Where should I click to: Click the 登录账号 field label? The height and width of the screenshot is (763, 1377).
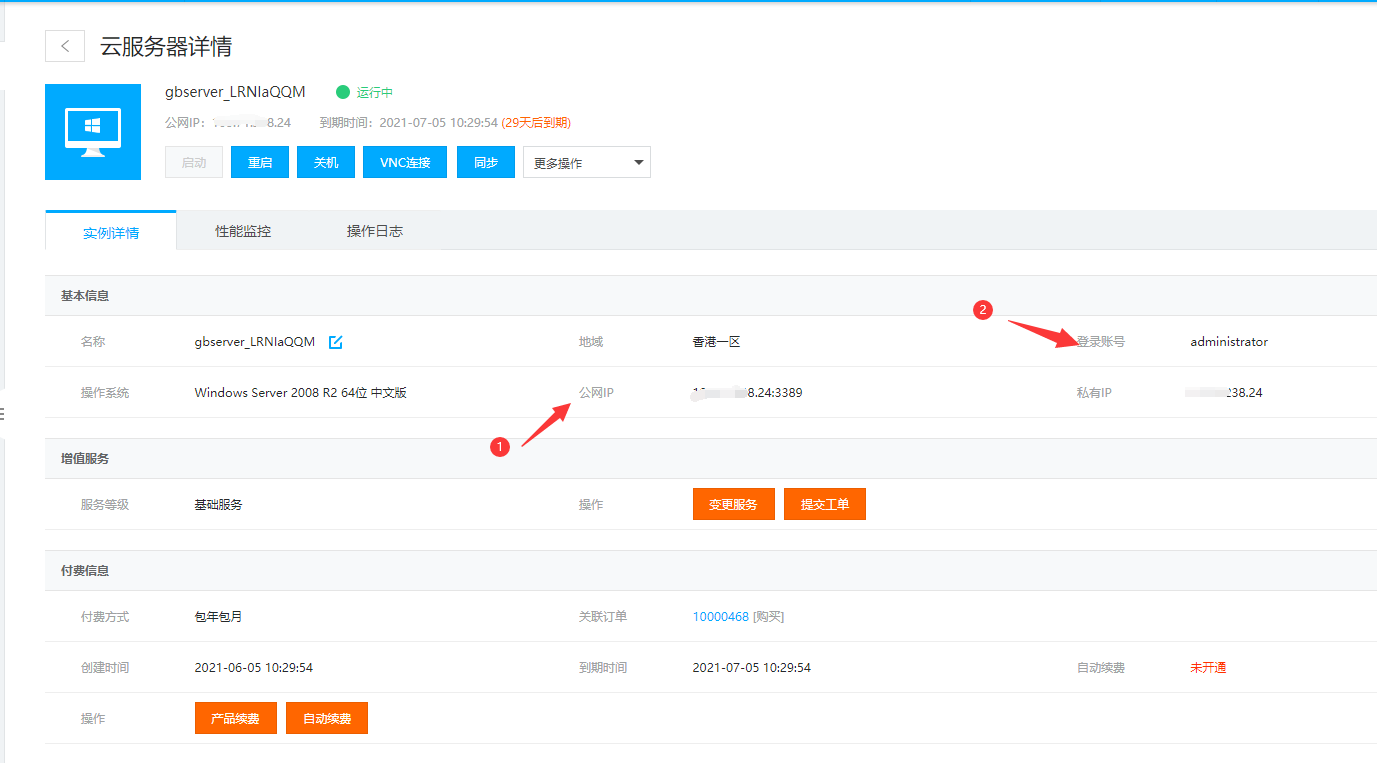pos(1101,342)
